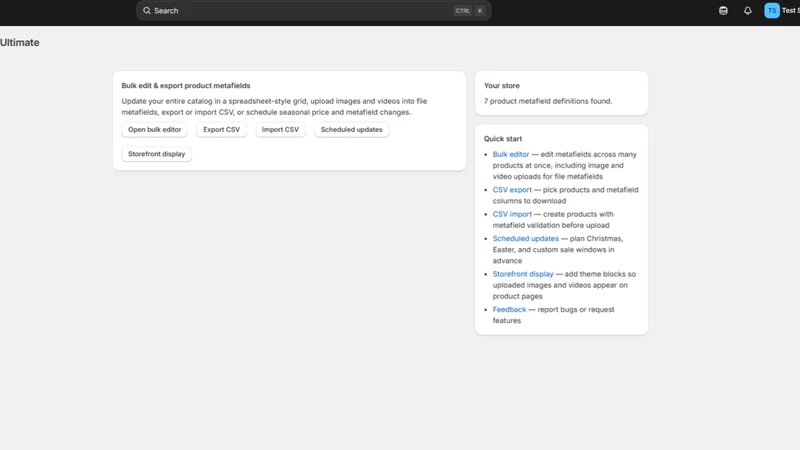The height and width of the screenshot is (450, 800).
Task: Focus the Search input field
Action: coord(313,11)
